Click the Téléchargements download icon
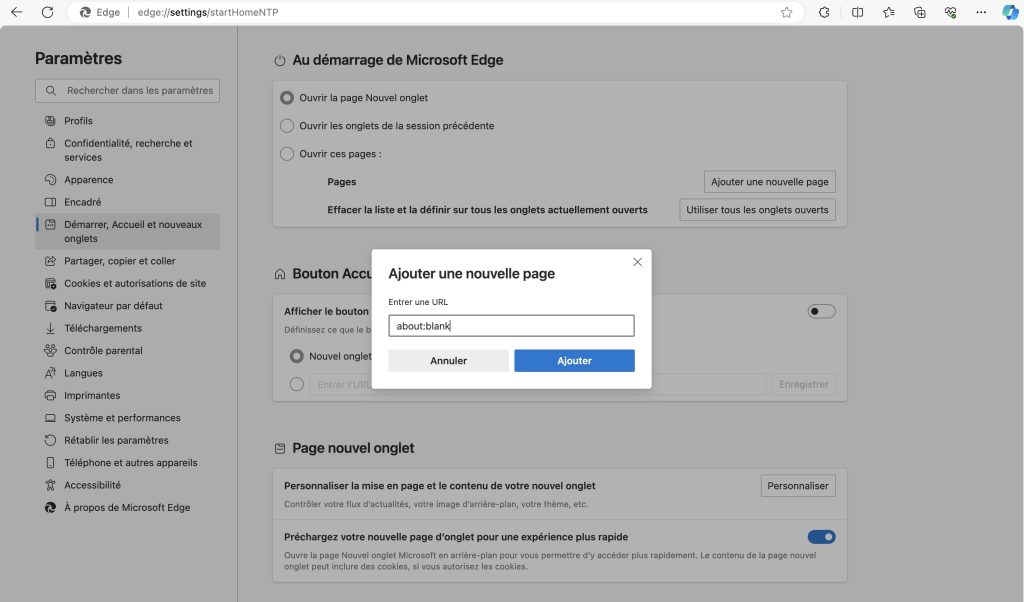Viewport: 1024px width, 602px height. 50,328
